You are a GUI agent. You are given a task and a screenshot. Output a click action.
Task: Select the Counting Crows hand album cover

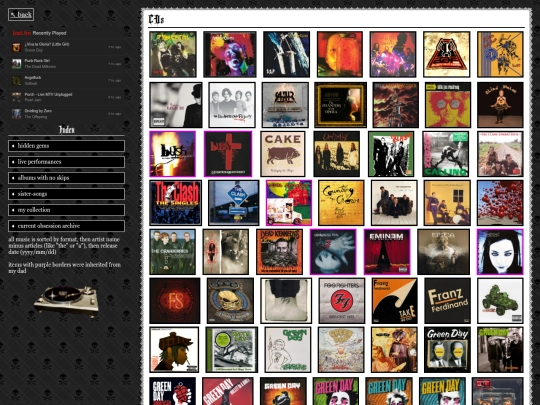click(333, 252)
